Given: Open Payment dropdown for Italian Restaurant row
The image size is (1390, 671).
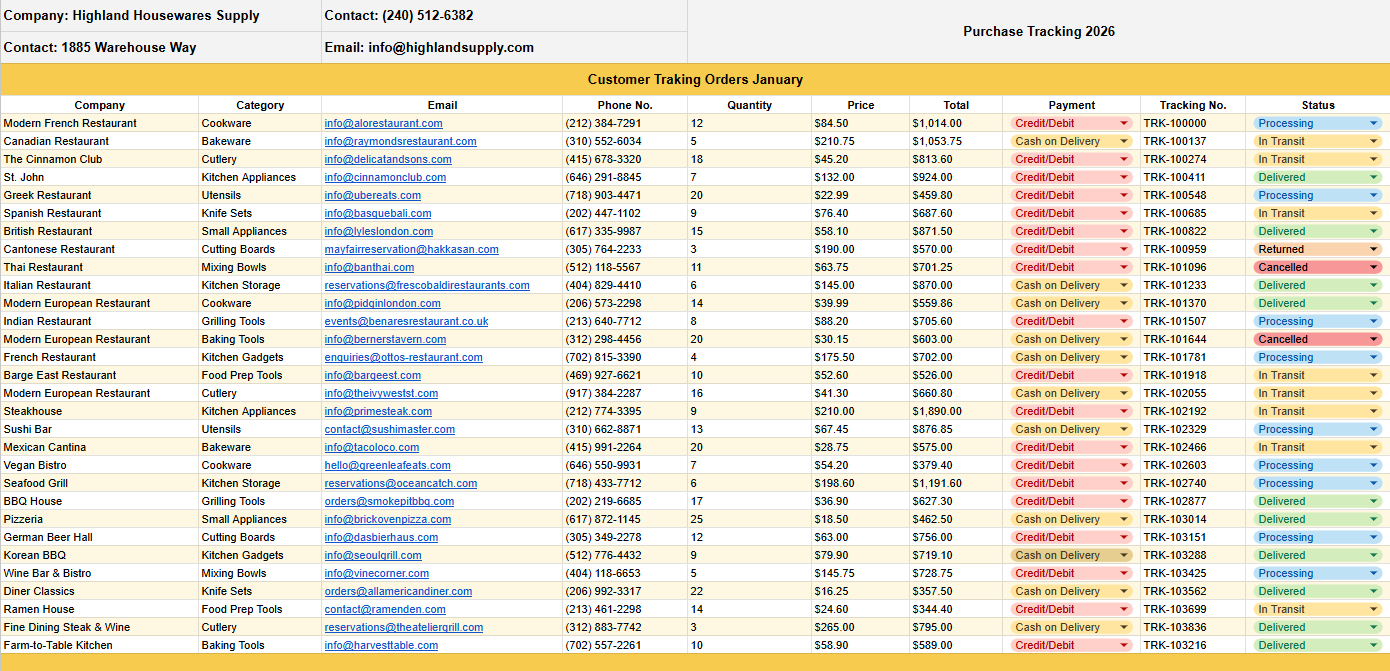Looking at the screenshot, I should click(x=1071, y=285).
